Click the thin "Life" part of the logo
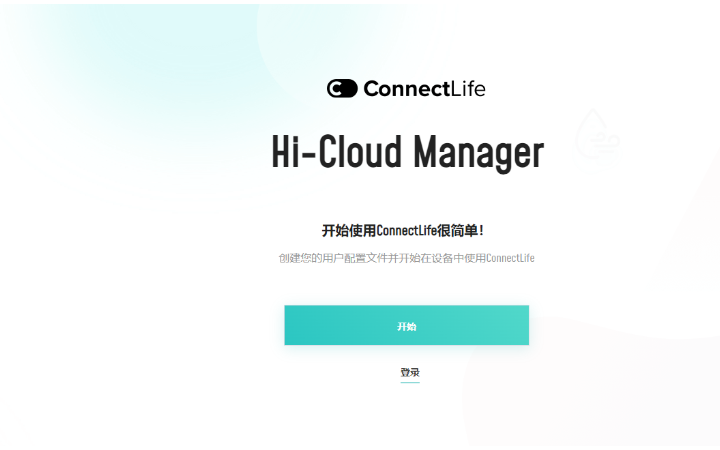The height and width of the screenshot is (450, 720). click(468, 89)
